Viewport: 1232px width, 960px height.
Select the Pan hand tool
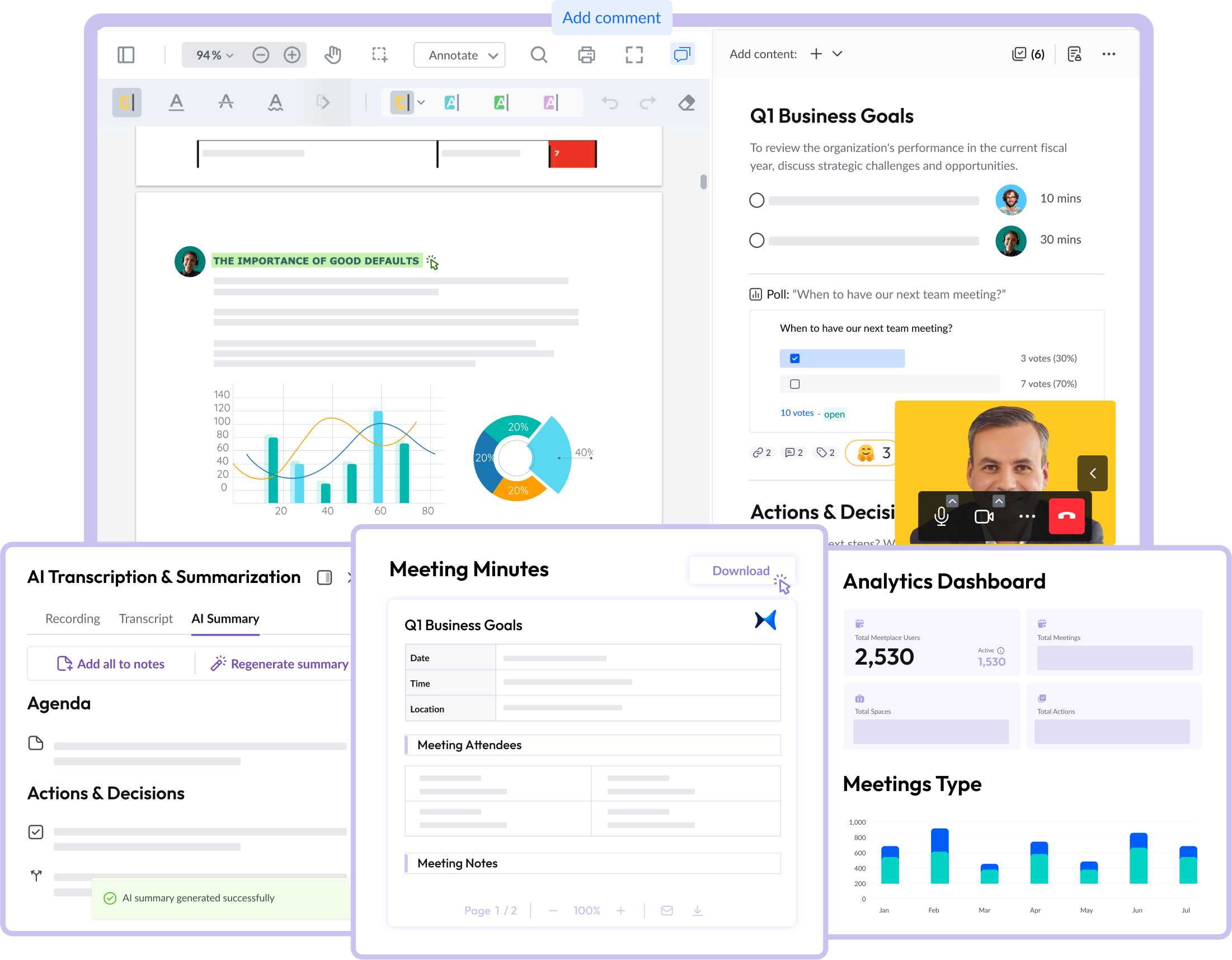tap(333, 55)
